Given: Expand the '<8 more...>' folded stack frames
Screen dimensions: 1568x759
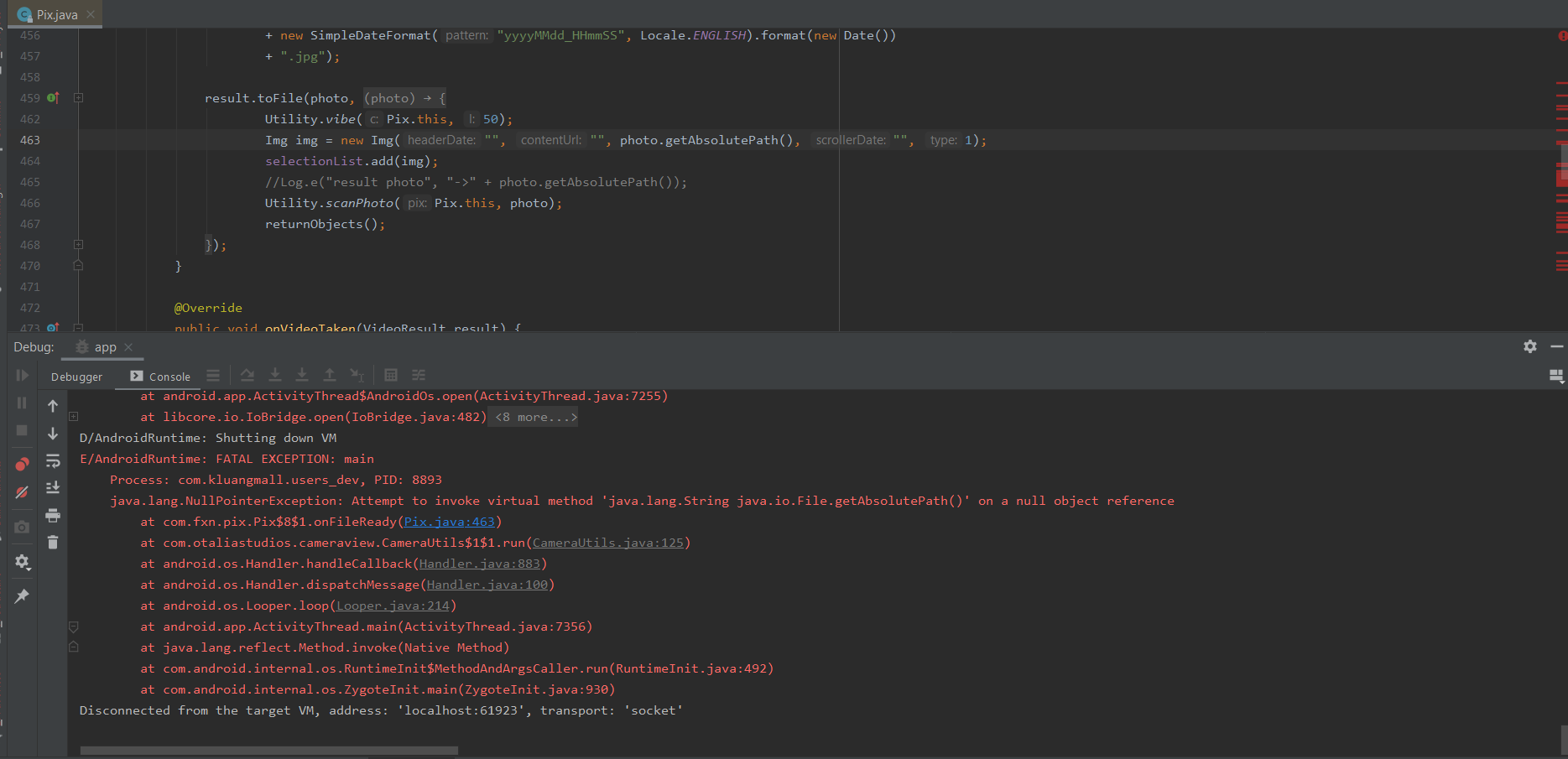Looking at the screenshot, I should [536, 418].
